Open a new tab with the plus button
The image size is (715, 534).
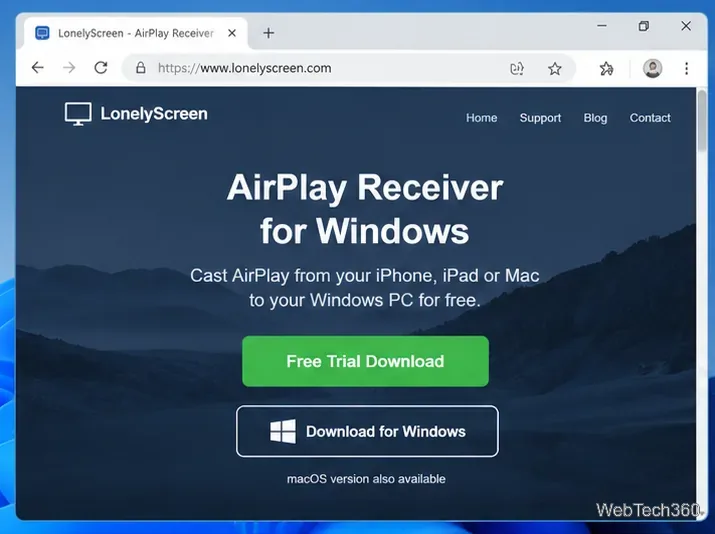point(269,33)
